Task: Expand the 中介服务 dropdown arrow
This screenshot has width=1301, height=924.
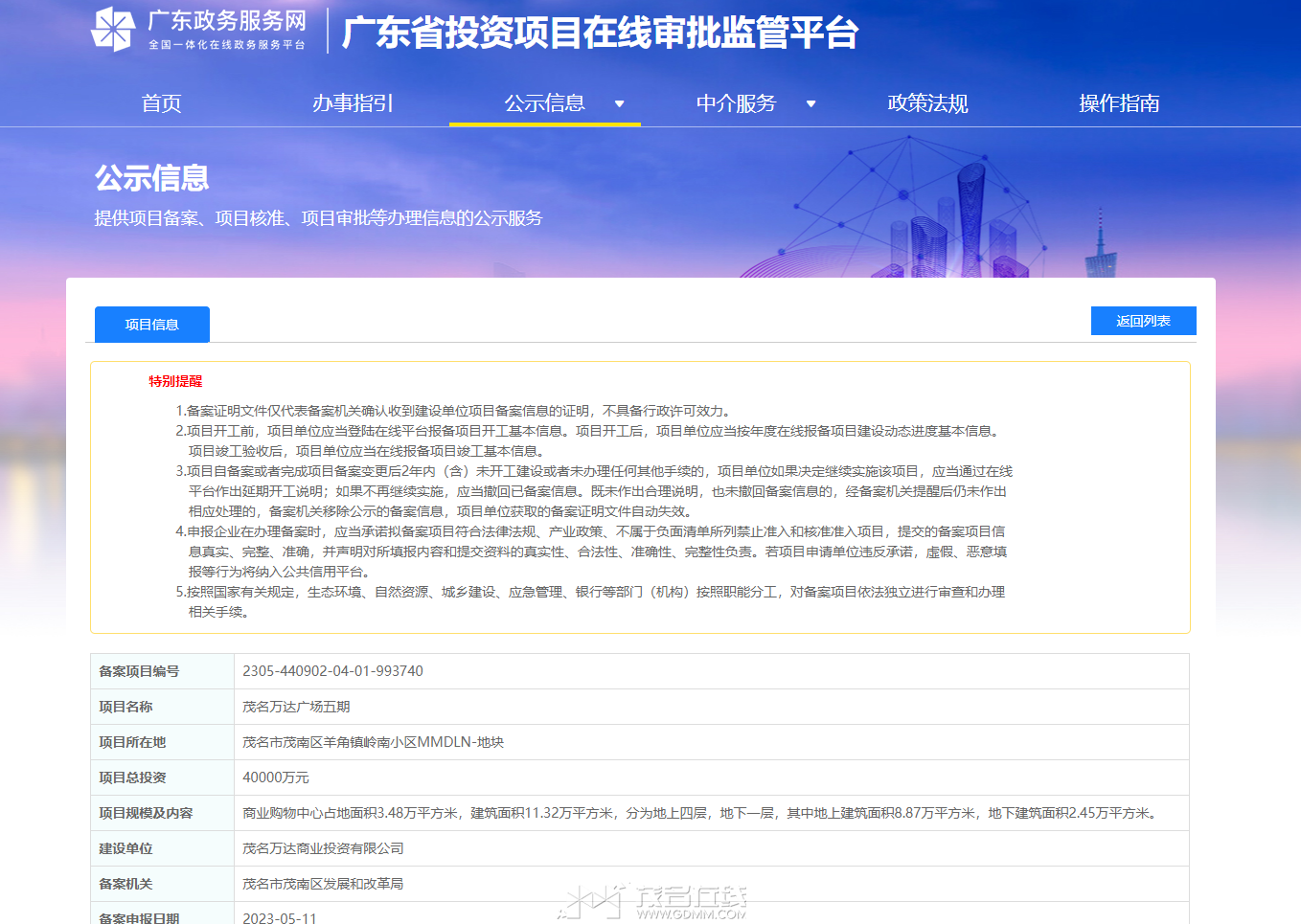Action: pyautogui.click(x=810, y=103)
